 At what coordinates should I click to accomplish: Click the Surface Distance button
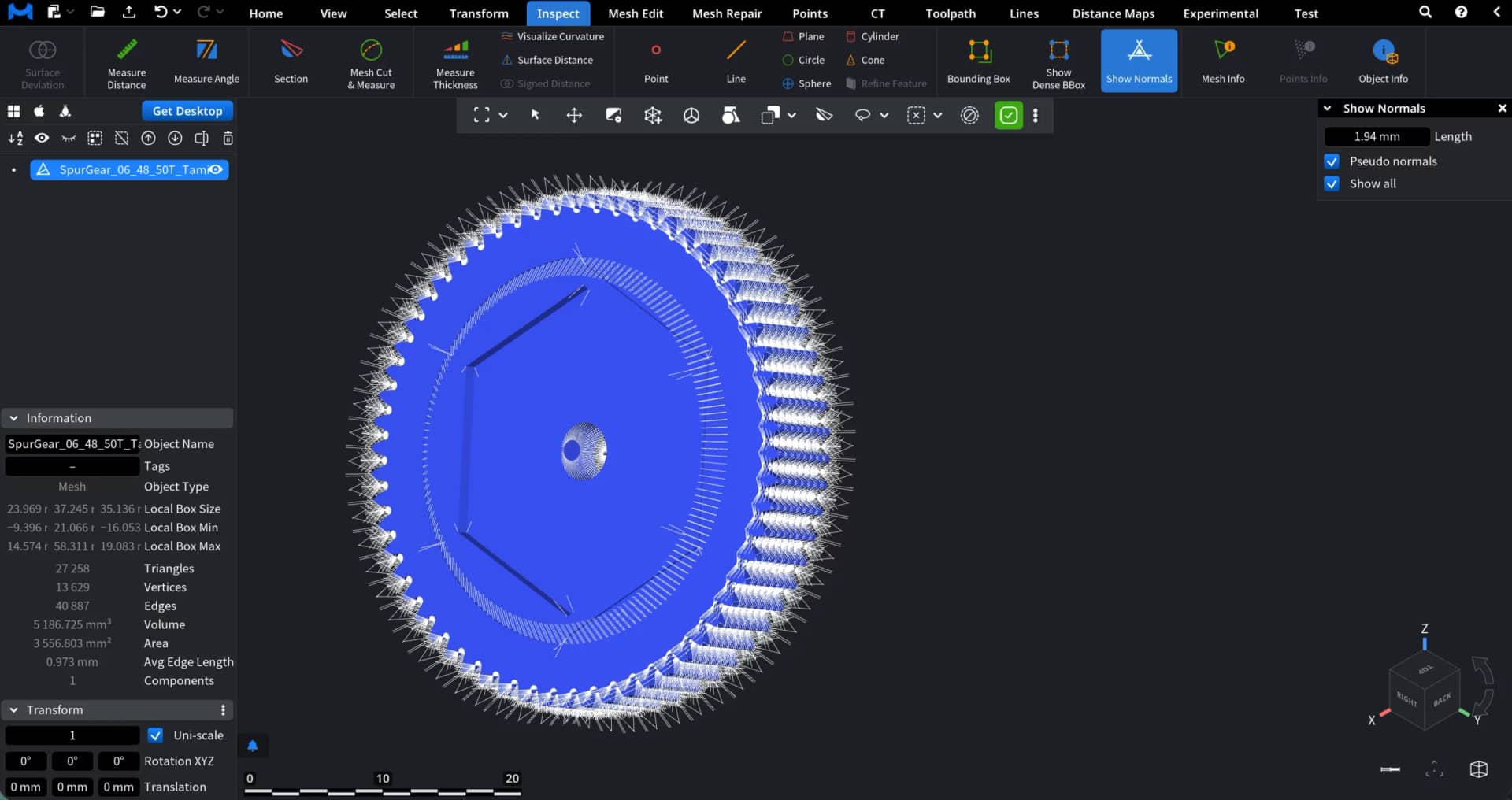(547, 60)
